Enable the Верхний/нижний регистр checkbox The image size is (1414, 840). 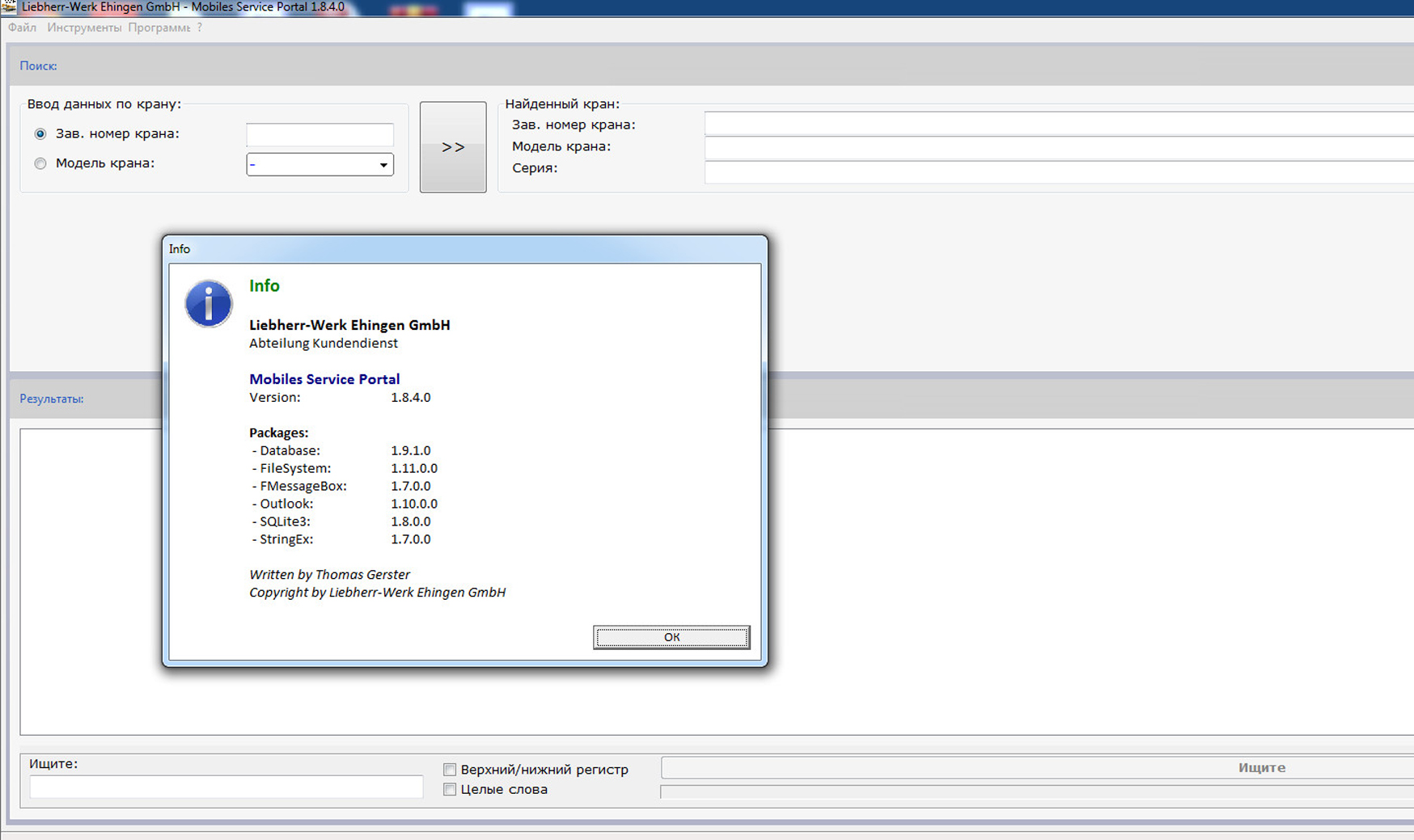click(x=450, y=770)
